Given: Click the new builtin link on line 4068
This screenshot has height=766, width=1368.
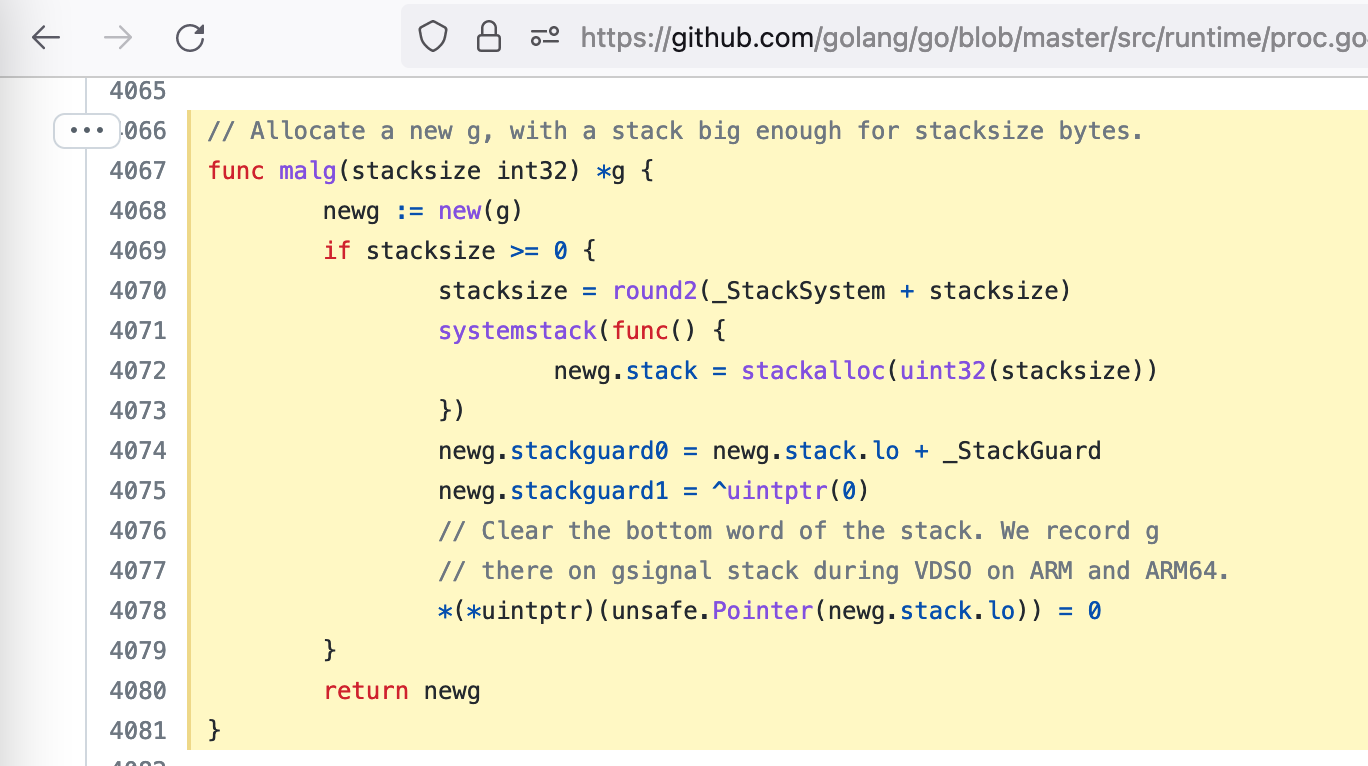Looking at the screenshot, I should (459, 210).
